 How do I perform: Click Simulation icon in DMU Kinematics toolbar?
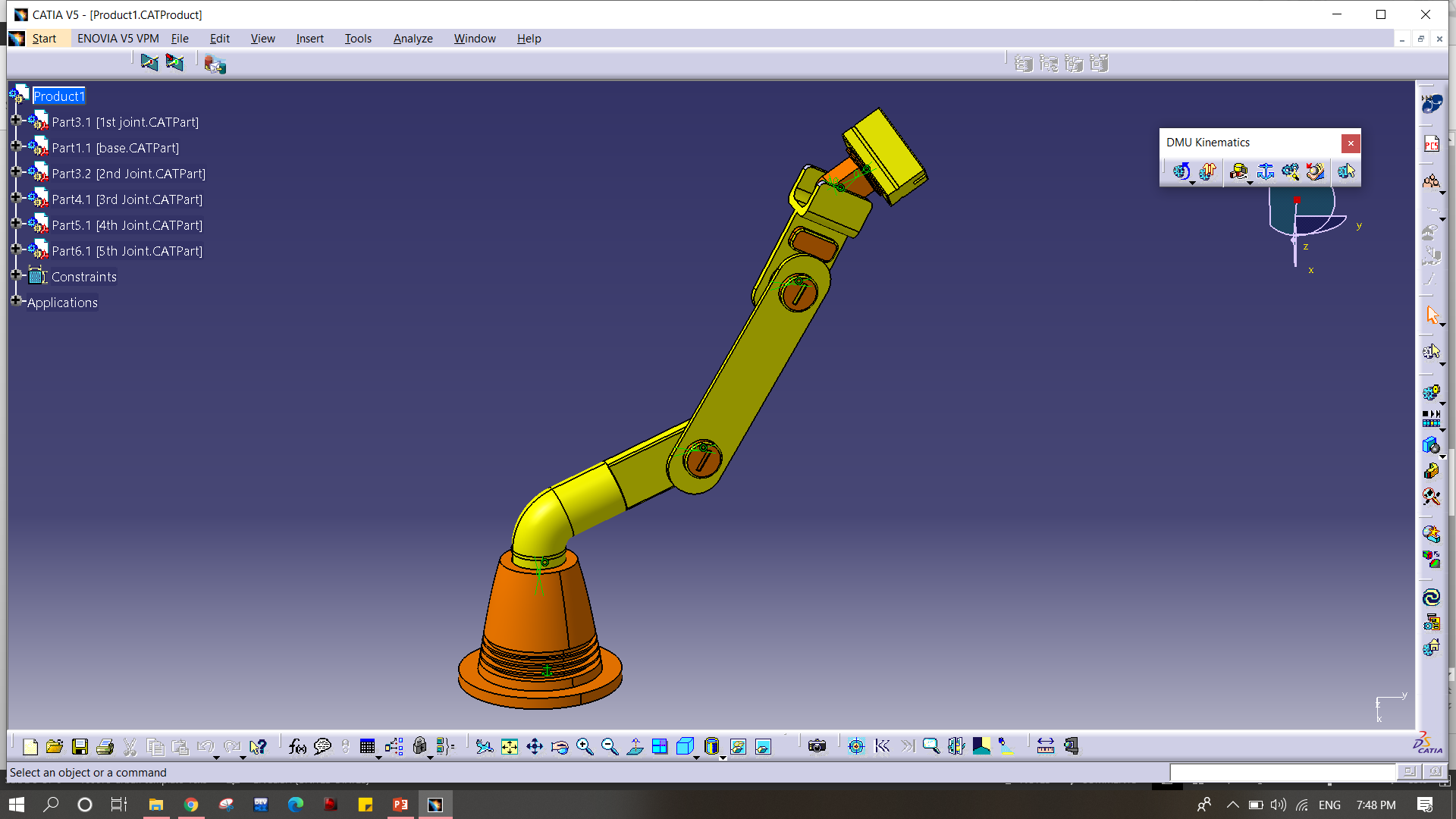pyautogui.click(x=1181, y=172)
